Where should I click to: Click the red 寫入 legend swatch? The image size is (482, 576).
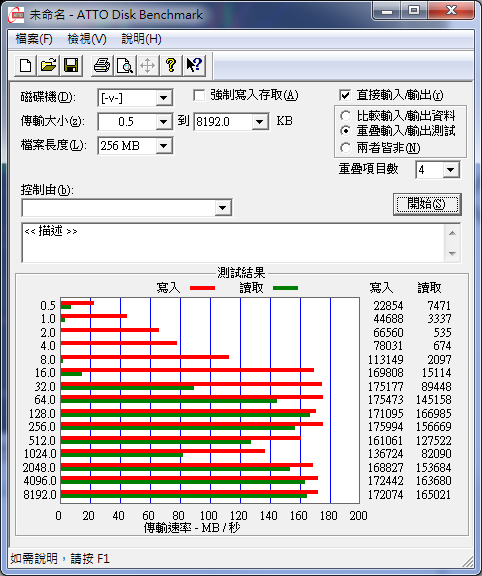coord(202,288)
